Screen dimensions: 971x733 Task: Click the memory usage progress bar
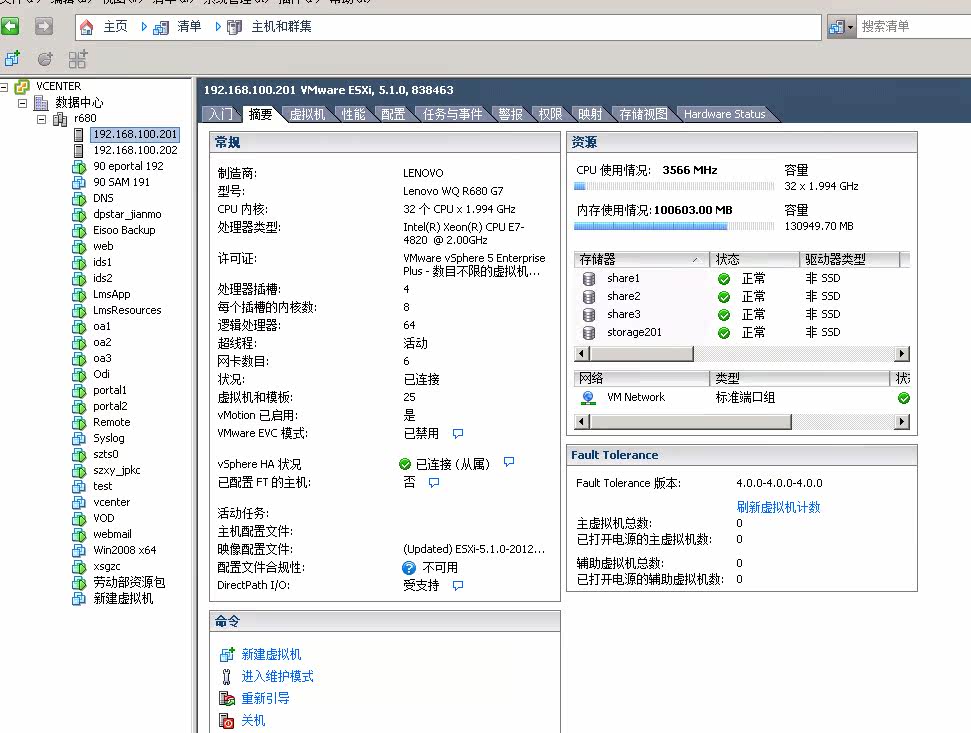[x=674, y=226]
